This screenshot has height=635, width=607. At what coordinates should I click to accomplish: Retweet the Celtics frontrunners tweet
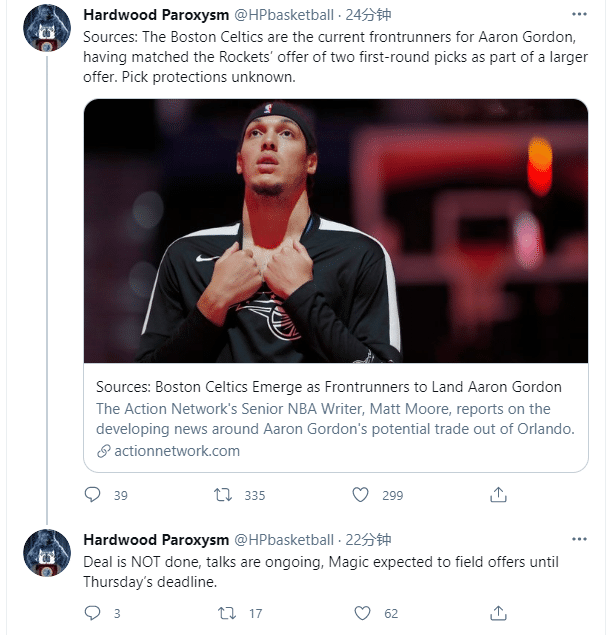click(225, 495)
